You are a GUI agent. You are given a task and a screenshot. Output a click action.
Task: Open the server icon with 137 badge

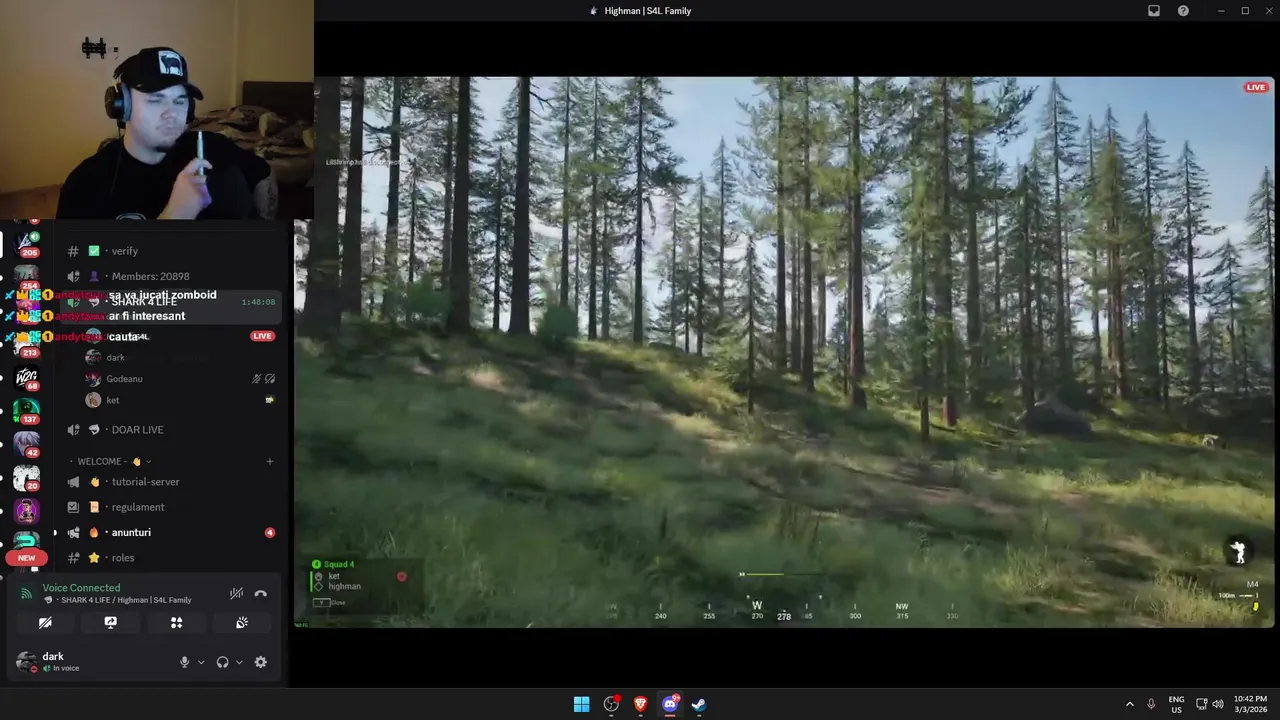27,410
